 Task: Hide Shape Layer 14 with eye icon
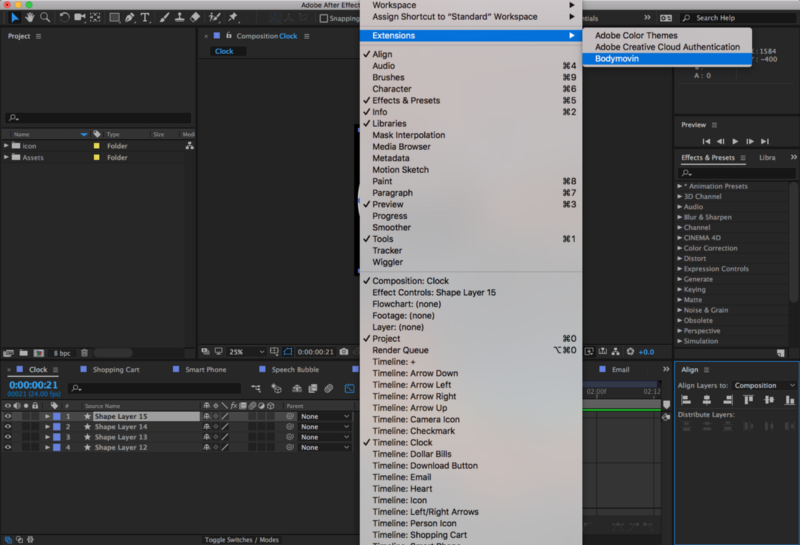[x=8, y=427]
